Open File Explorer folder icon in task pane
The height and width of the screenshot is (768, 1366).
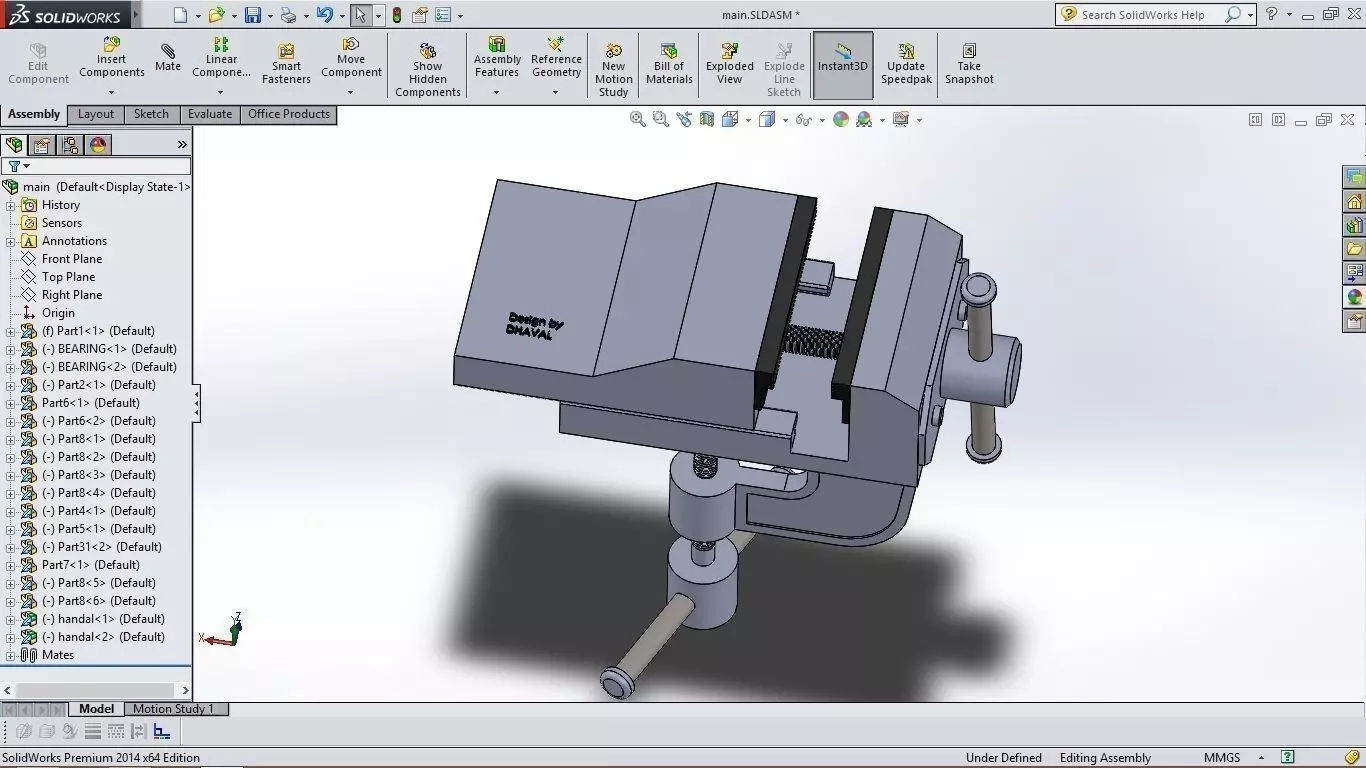tap(1355, 249)
